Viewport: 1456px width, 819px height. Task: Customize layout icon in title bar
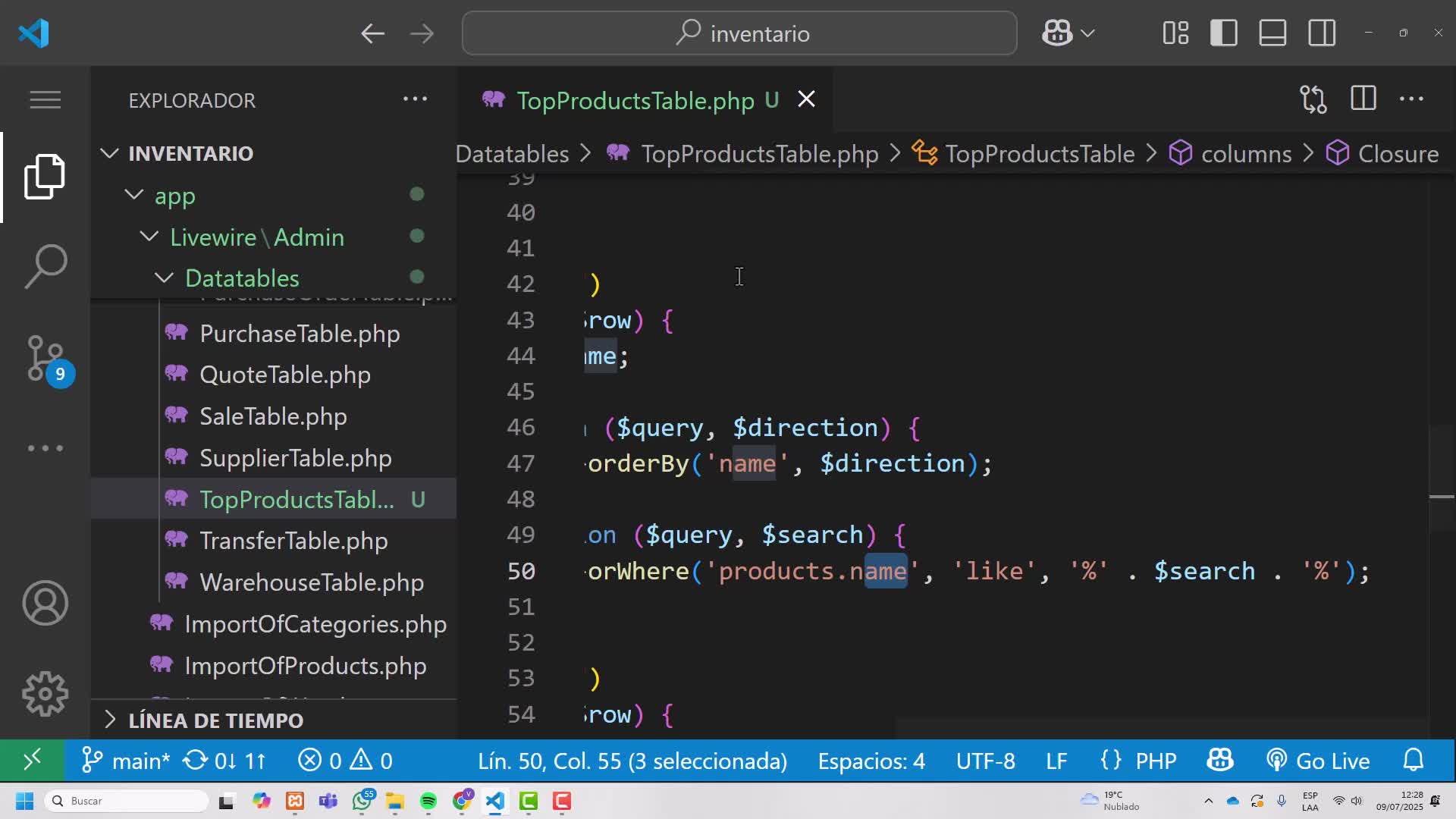(1175, 33)
